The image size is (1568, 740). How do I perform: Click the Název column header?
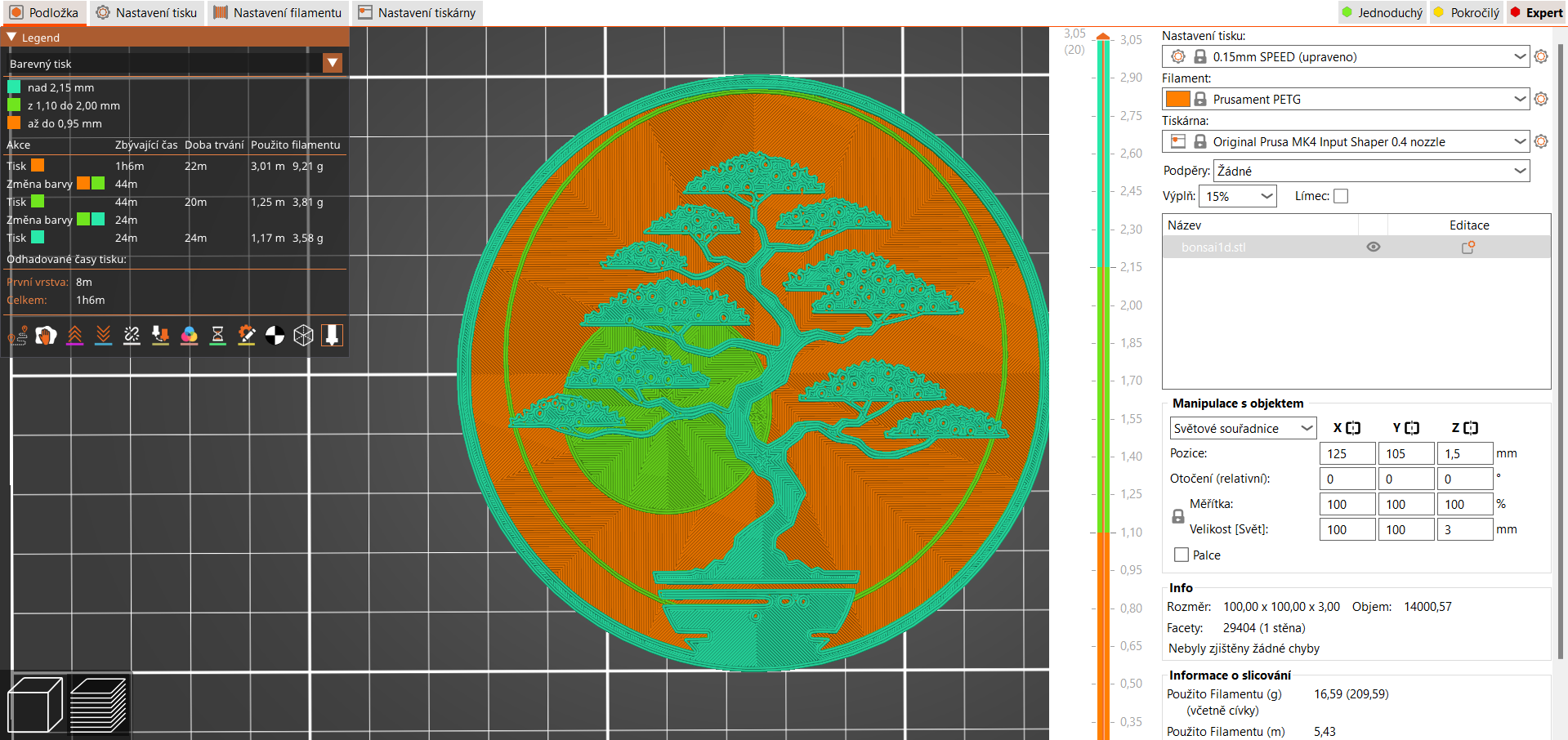1260,225
